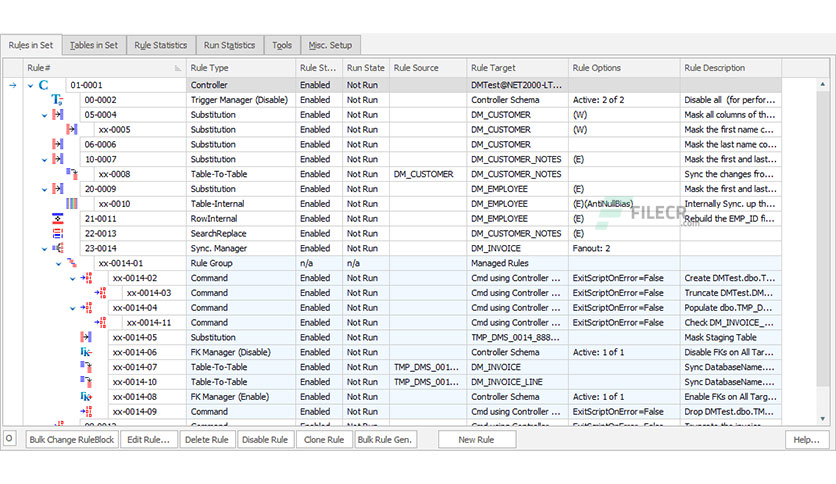836x484 pixels.
Task: Click the Bulk Change RuleBlock button
Action: pyautogui.click(x=72, y=440)
